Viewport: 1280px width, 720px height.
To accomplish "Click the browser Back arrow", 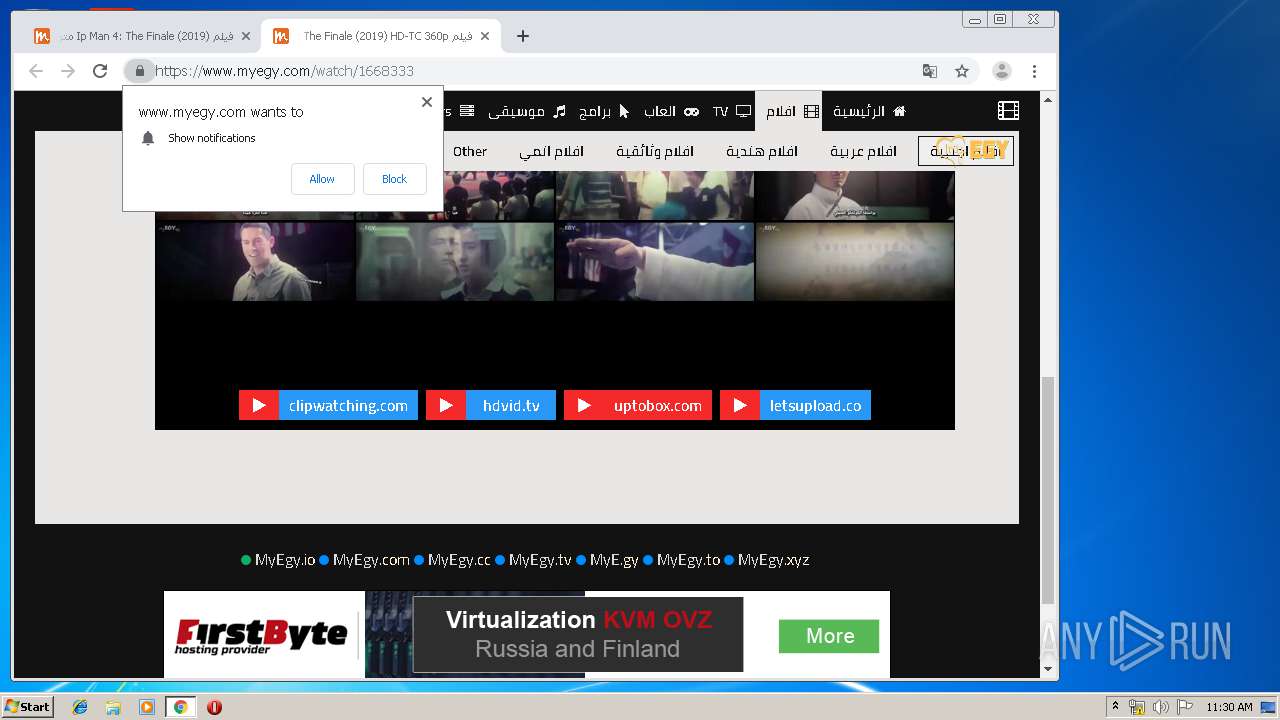I will point(36,71).
